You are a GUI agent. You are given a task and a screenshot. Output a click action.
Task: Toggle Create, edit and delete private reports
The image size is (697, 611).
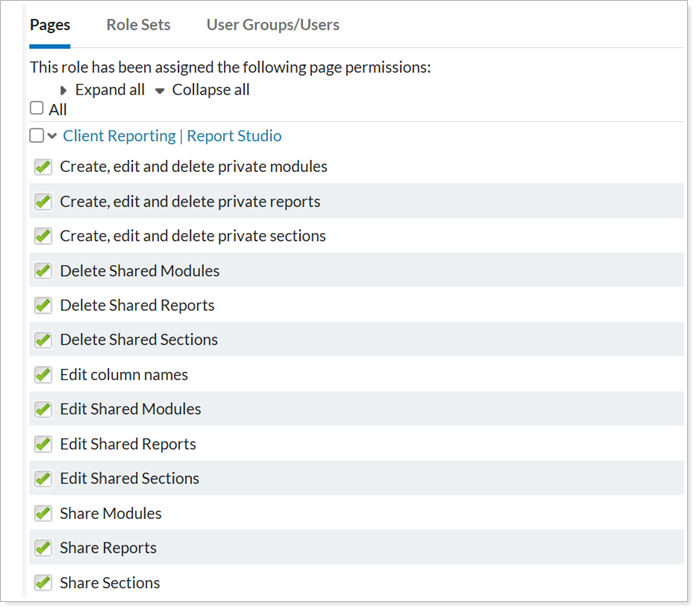click(x=43, y=202)
